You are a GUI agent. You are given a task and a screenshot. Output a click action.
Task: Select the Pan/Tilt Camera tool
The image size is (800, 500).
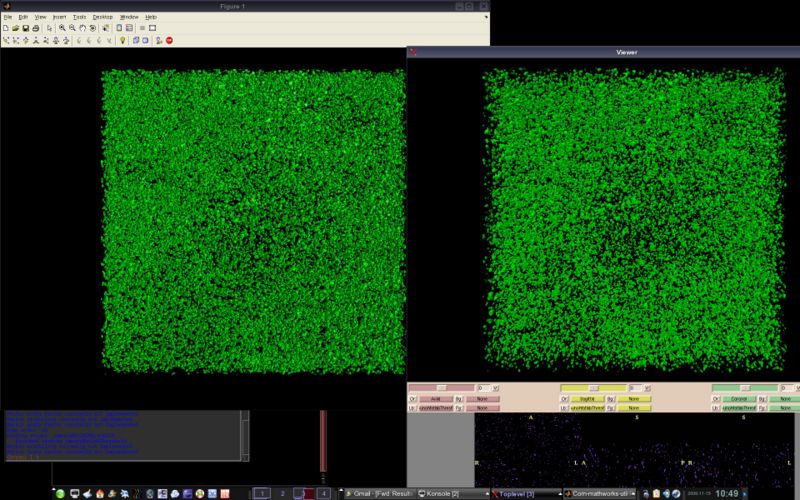(x=26, y=40)
